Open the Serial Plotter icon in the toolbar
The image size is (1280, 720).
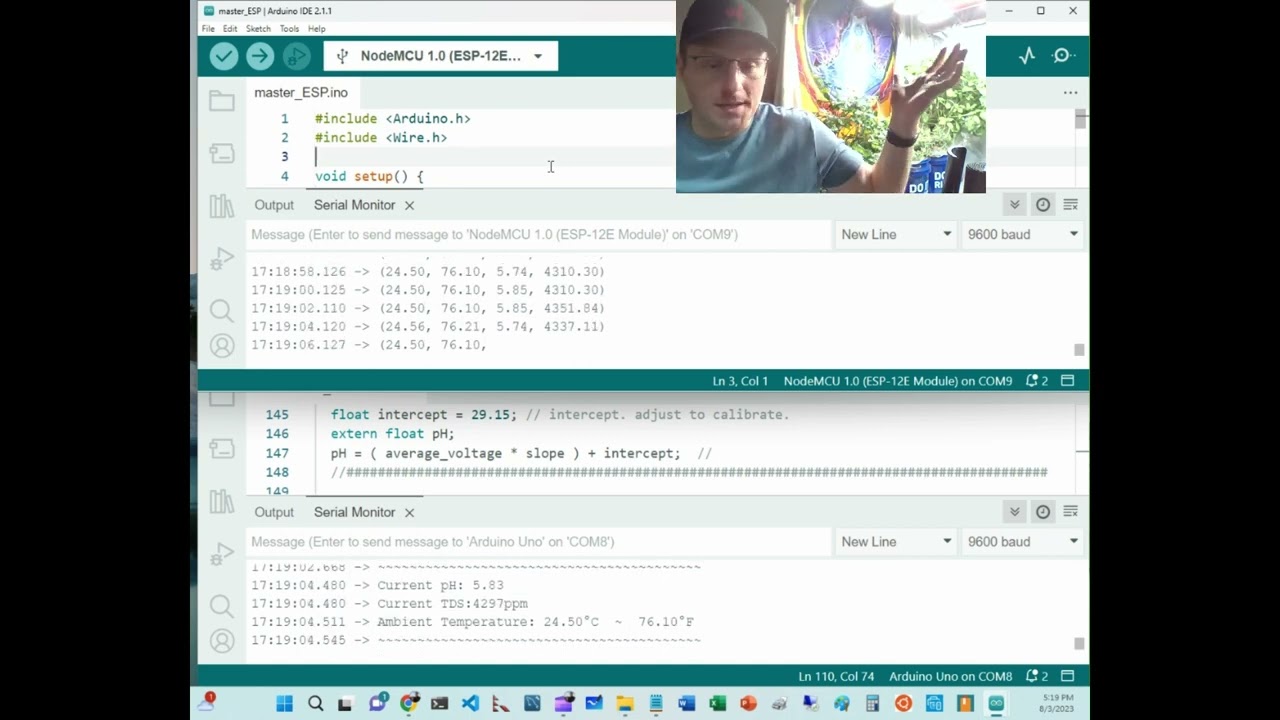pyautogui.click(x=1027, y=56)
